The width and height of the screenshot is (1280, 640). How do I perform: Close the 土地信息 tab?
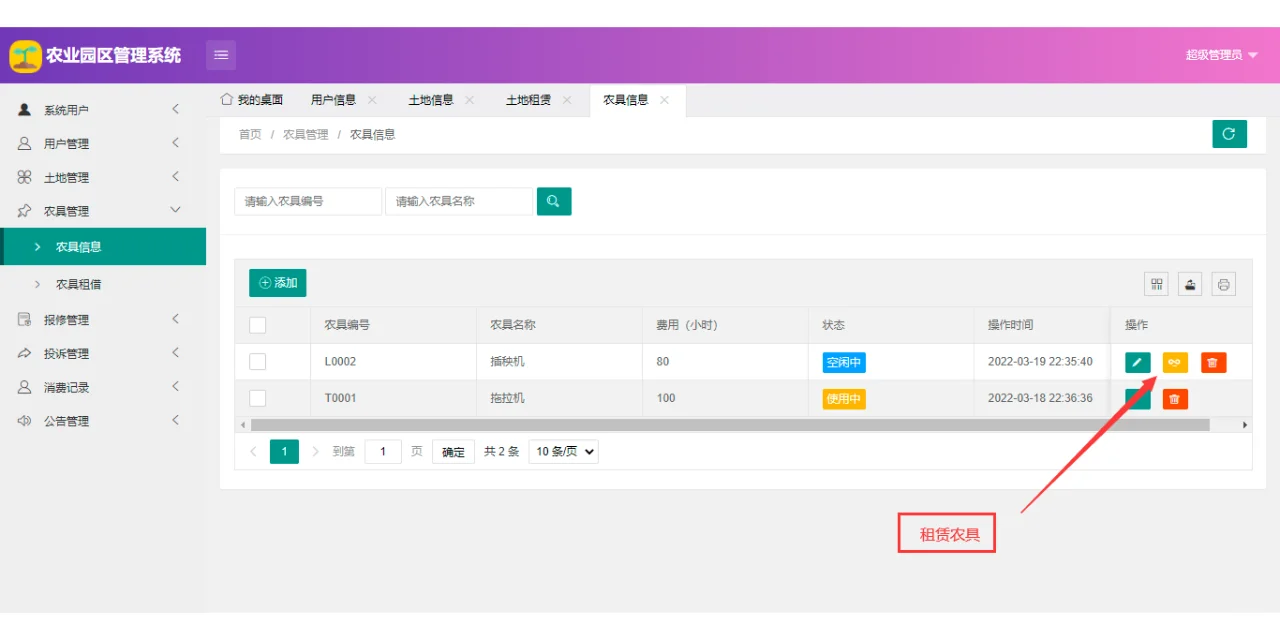470,100
